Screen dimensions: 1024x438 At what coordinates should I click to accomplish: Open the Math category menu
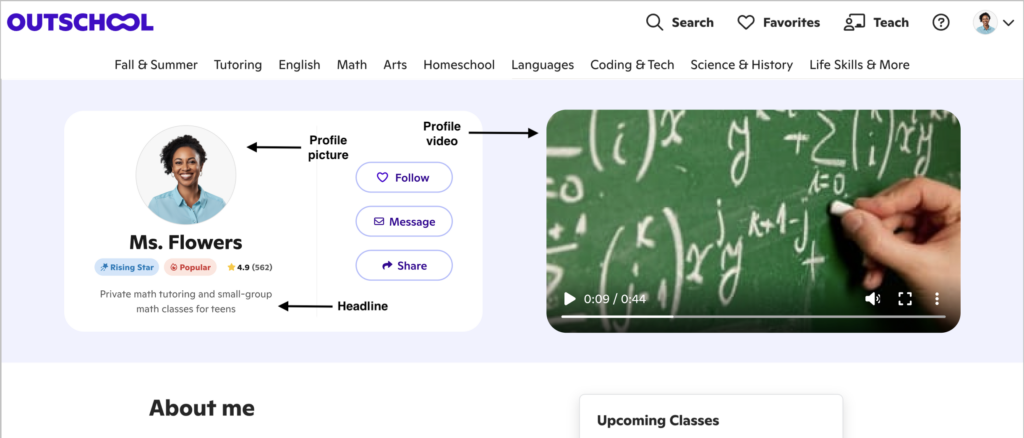352,65
